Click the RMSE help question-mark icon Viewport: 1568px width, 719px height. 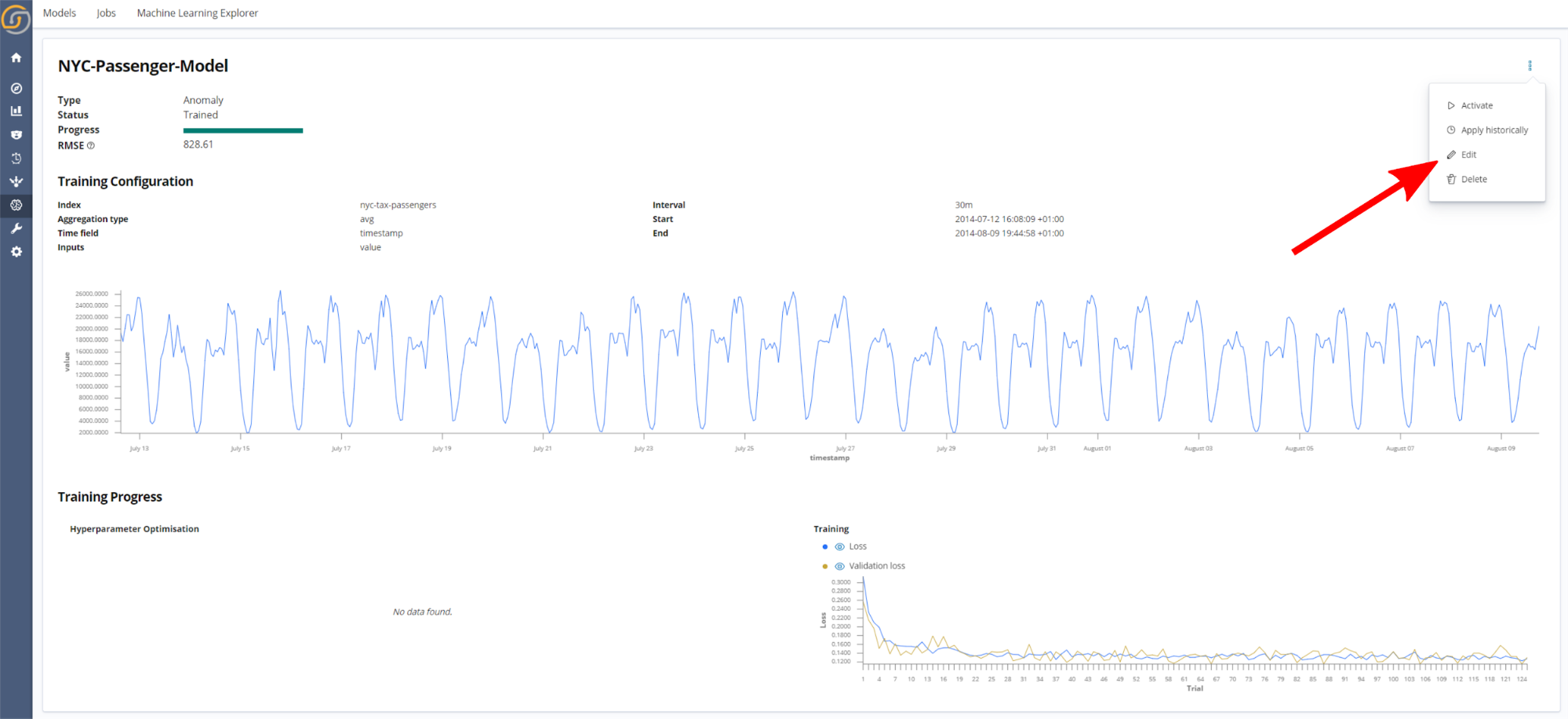[91, 145]
